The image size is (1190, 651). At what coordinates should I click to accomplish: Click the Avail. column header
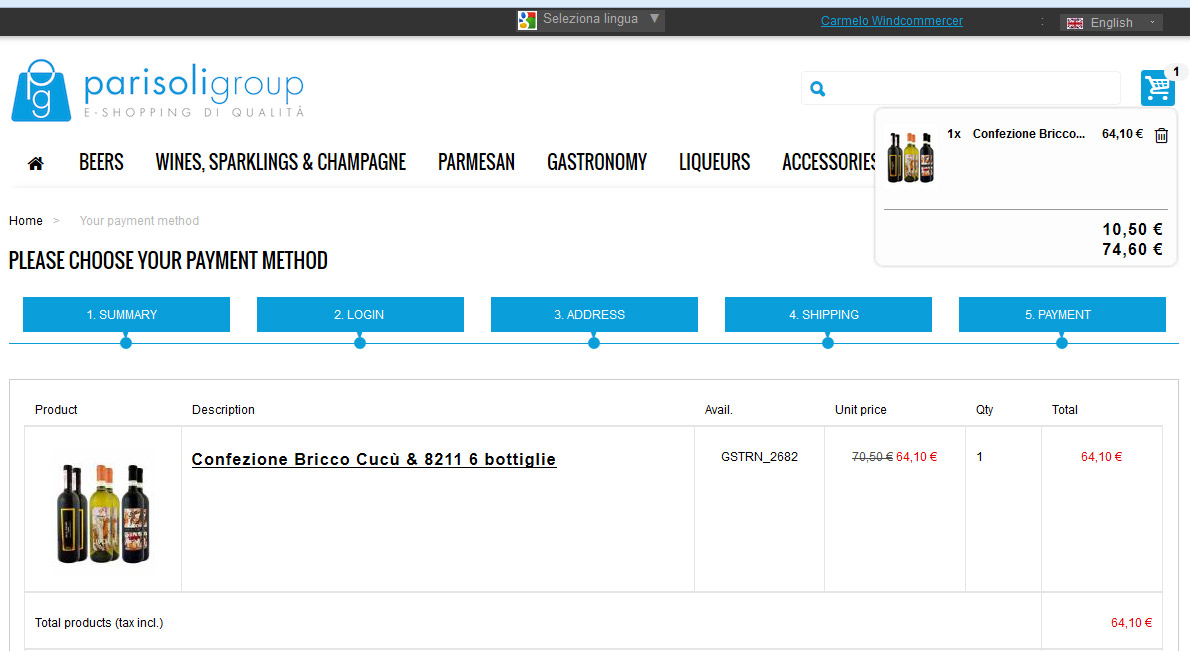pyautogui.click(x=719, y=410)
